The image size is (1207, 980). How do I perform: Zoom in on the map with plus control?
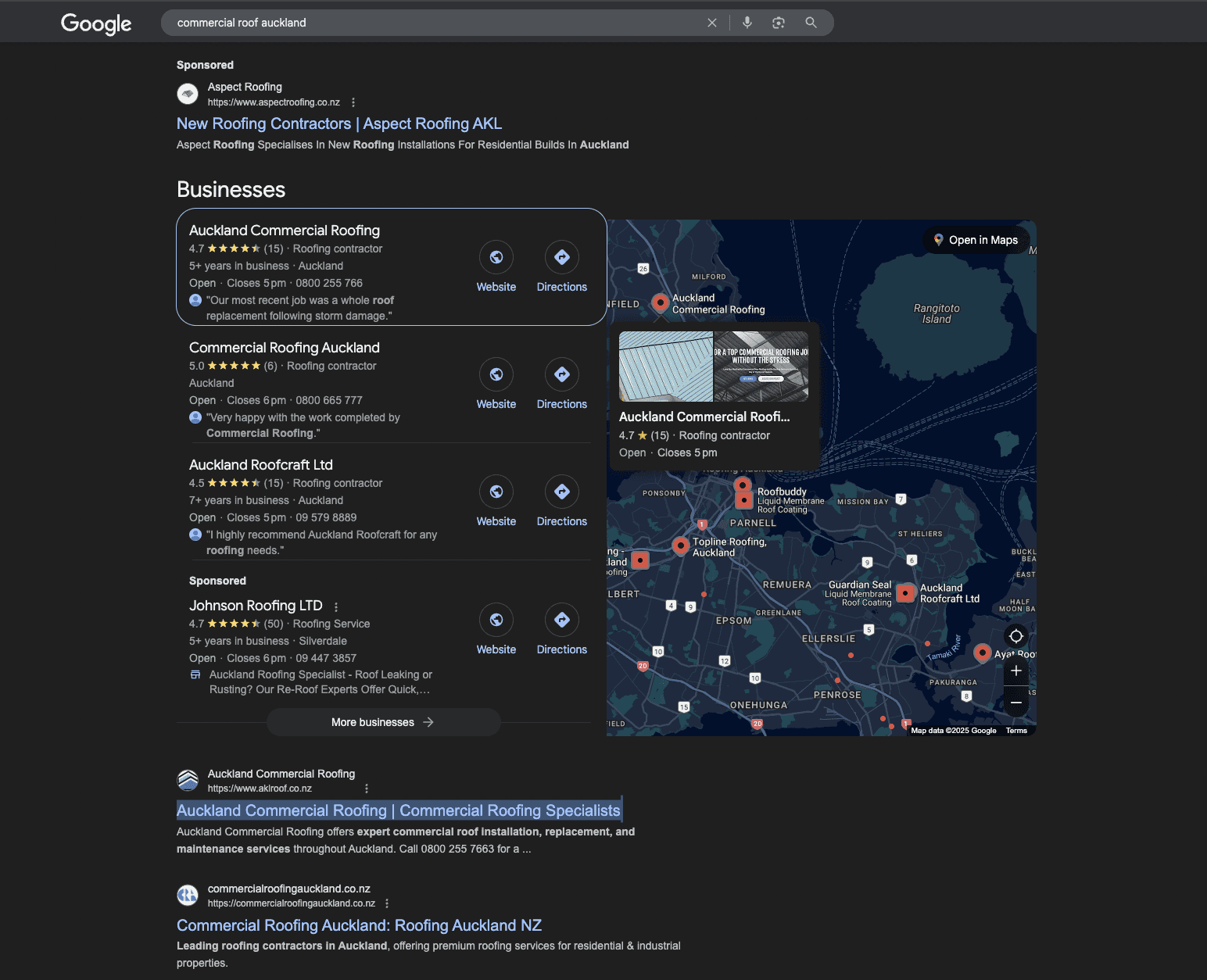(1015, 670)
